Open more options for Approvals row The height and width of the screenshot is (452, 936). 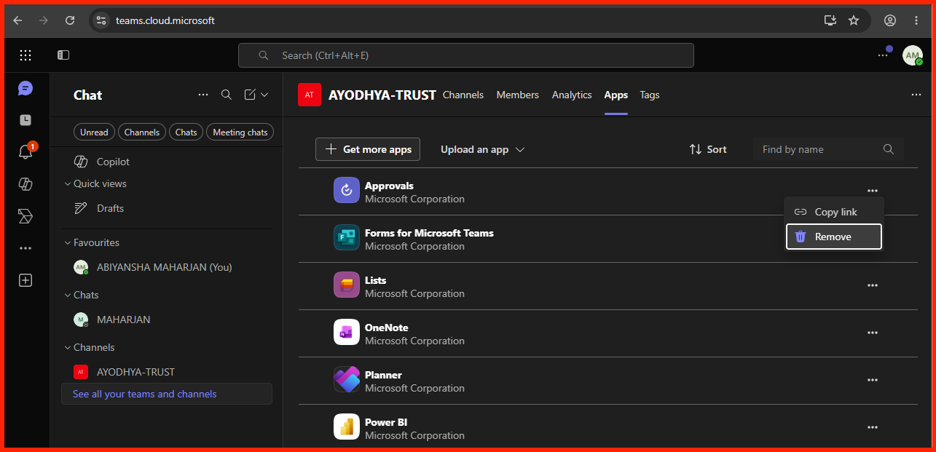[x=872, y=191]
